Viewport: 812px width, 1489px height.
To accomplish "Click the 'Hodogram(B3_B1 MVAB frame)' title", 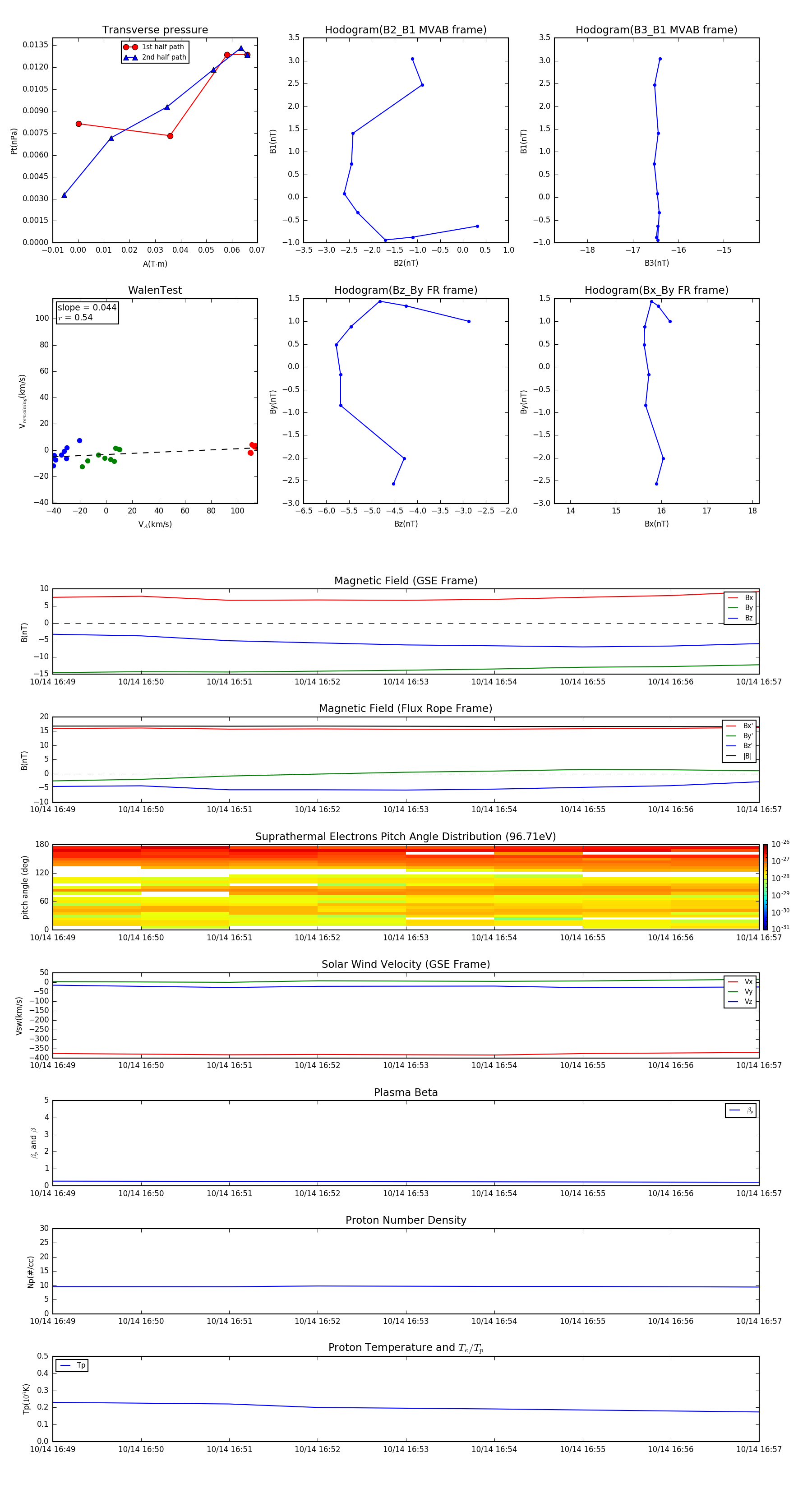I will tap(656, 30).
